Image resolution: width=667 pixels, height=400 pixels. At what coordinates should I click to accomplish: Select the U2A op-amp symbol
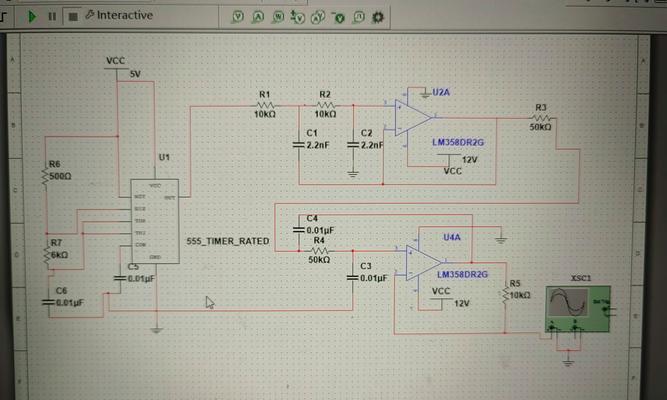[x=412, y=117]
